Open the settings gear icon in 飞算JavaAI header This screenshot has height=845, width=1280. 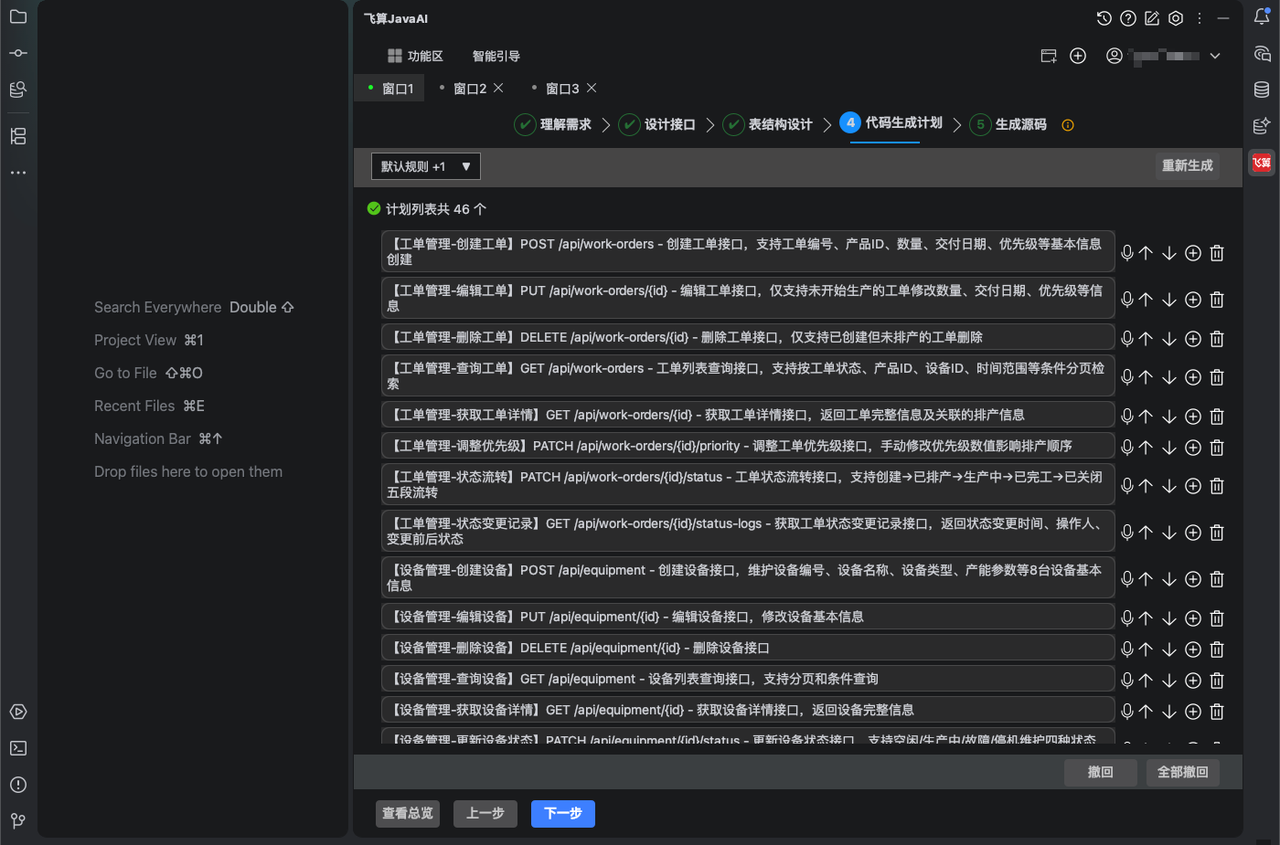pyautogui.click(x=1176, y=18)
